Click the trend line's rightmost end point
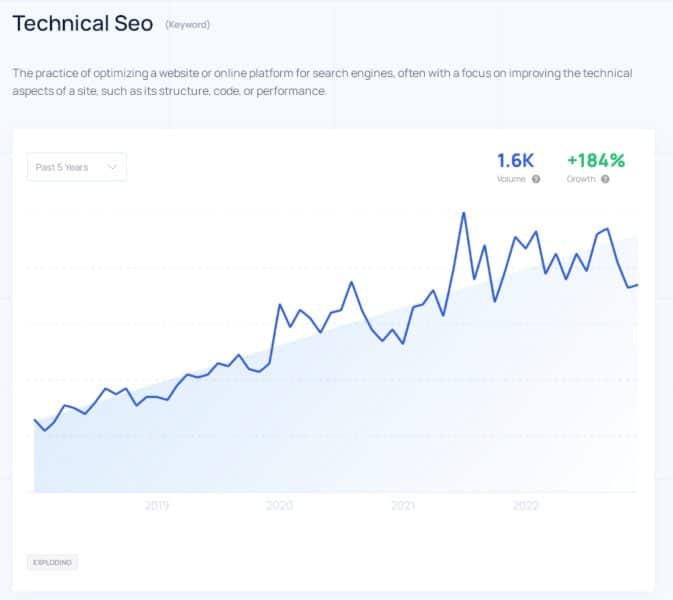This screenshot has height=600, width=673. (637, 285)
